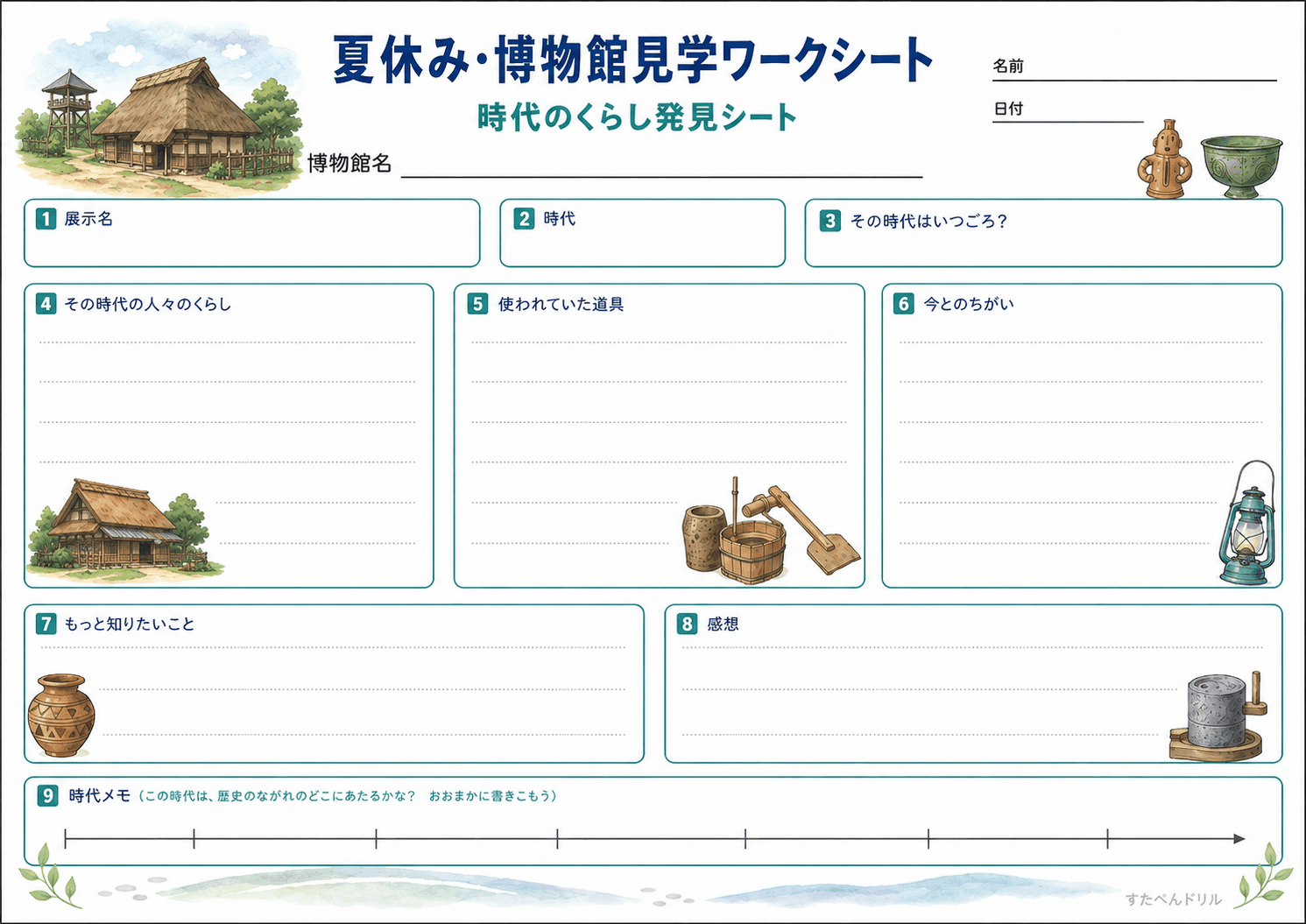
Task: Click number badge 1 beside 展示名
Action: tap(46, 219)
